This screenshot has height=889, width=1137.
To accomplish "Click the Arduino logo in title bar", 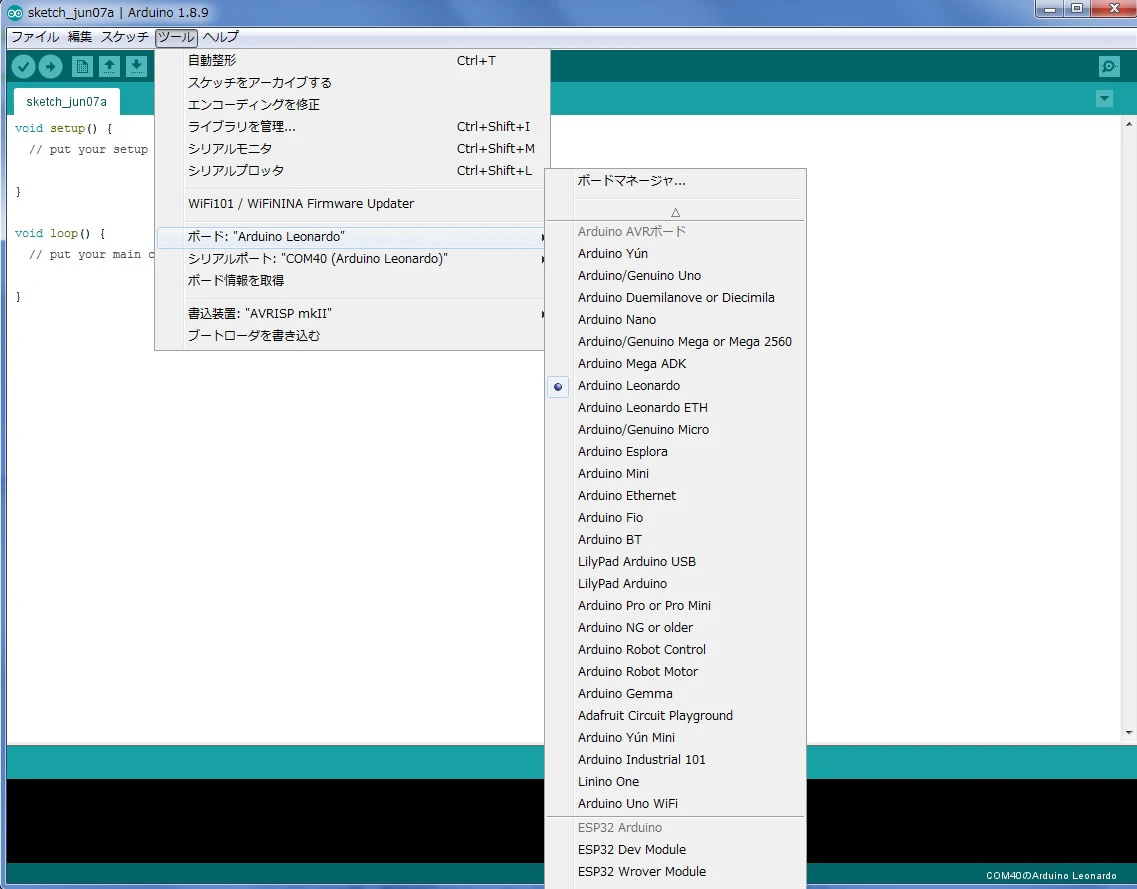I will pos(15,12).
